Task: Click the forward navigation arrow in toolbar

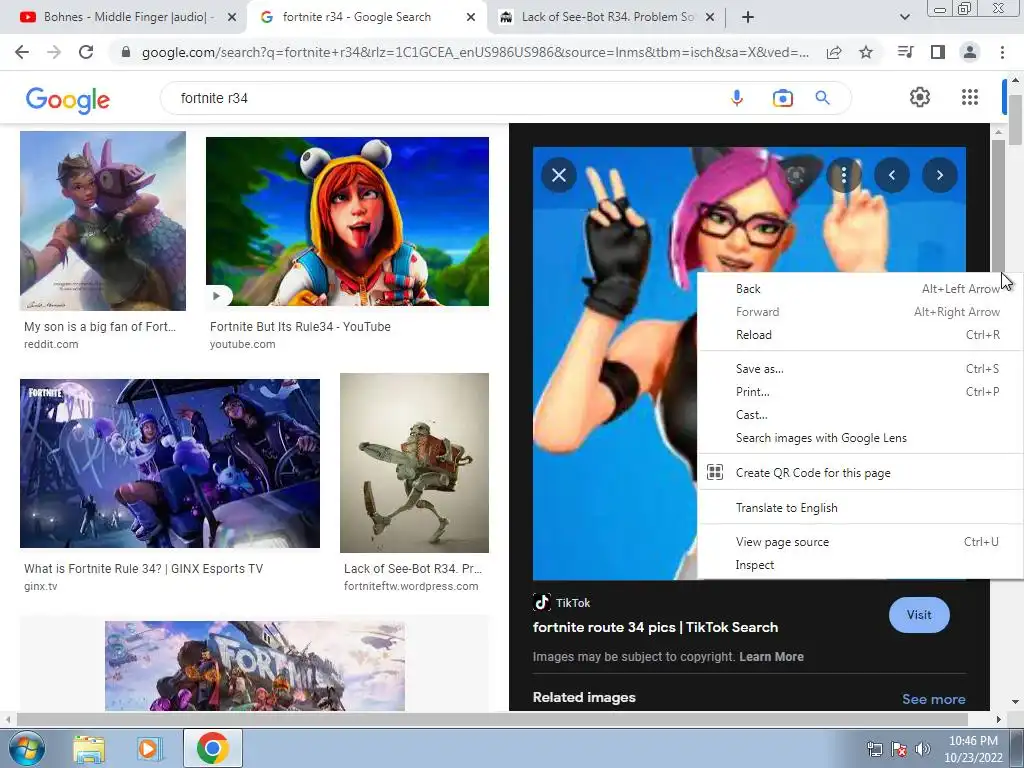Action: (54, 52)
